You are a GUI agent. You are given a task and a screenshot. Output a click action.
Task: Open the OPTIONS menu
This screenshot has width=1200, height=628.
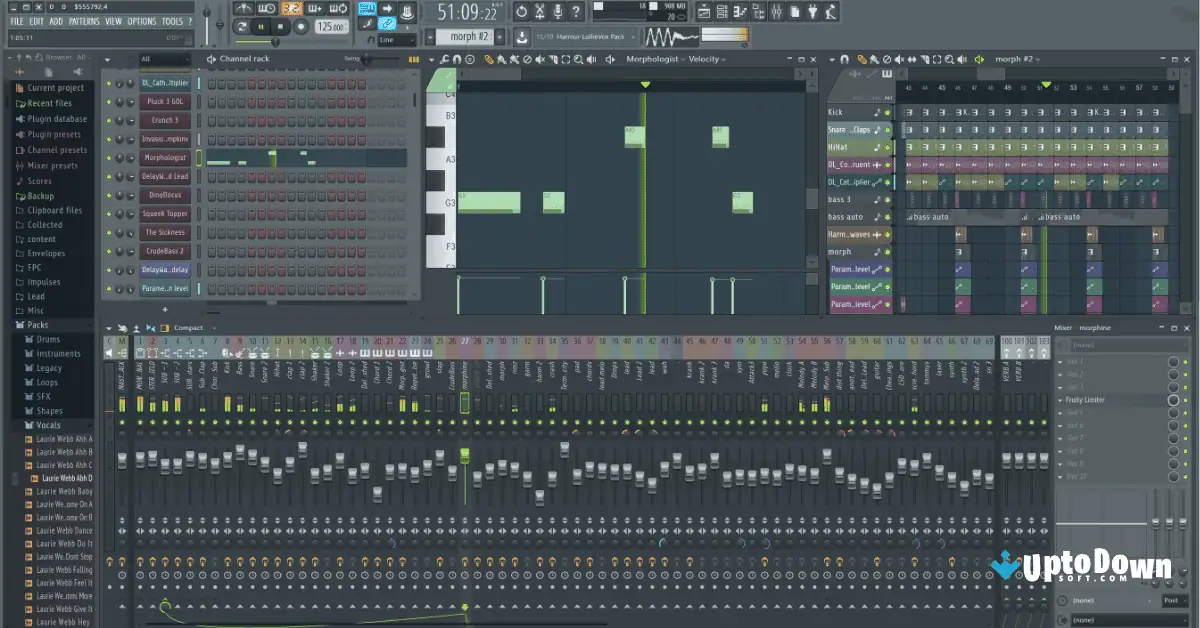(x=141, y=21)
